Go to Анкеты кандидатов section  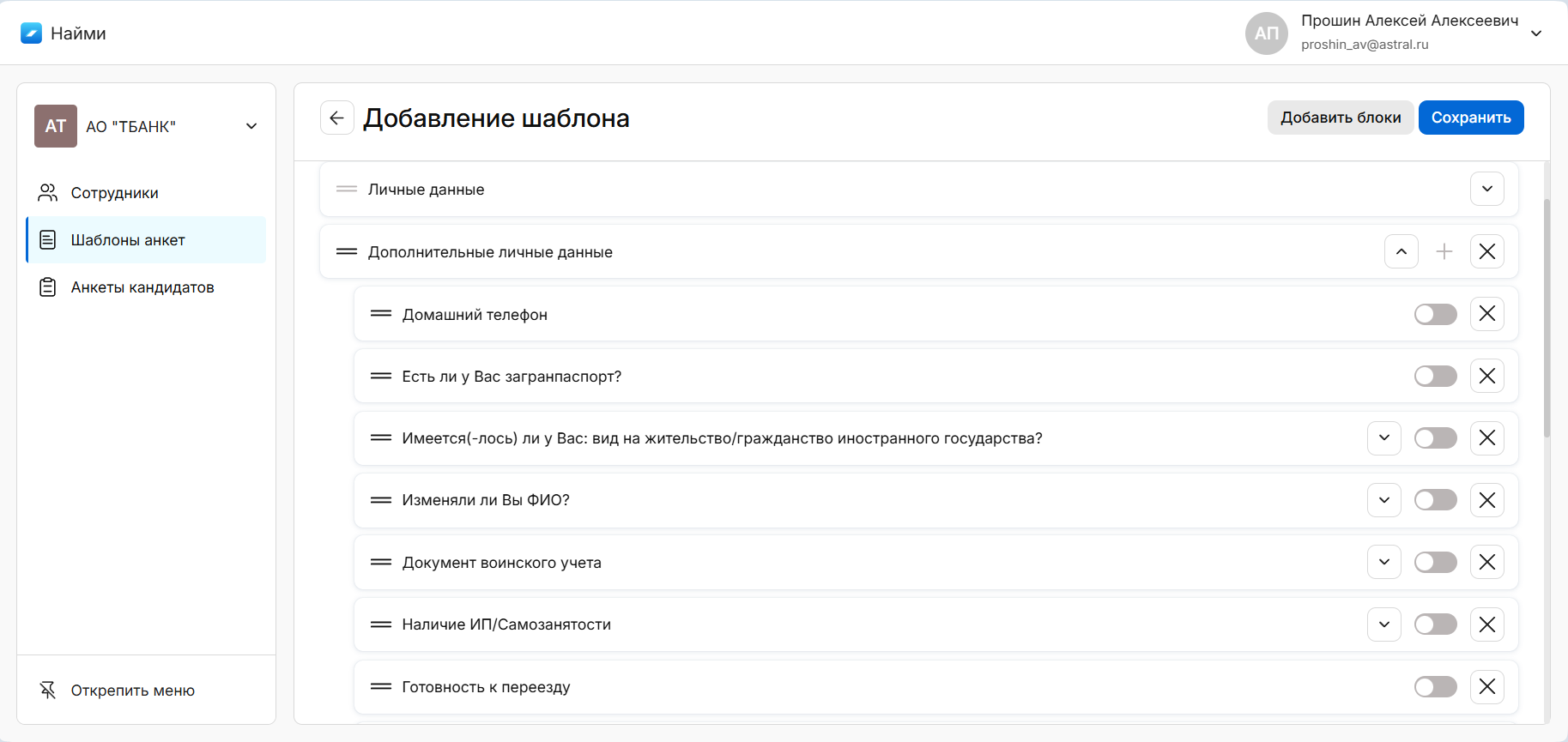coord(142,287)
